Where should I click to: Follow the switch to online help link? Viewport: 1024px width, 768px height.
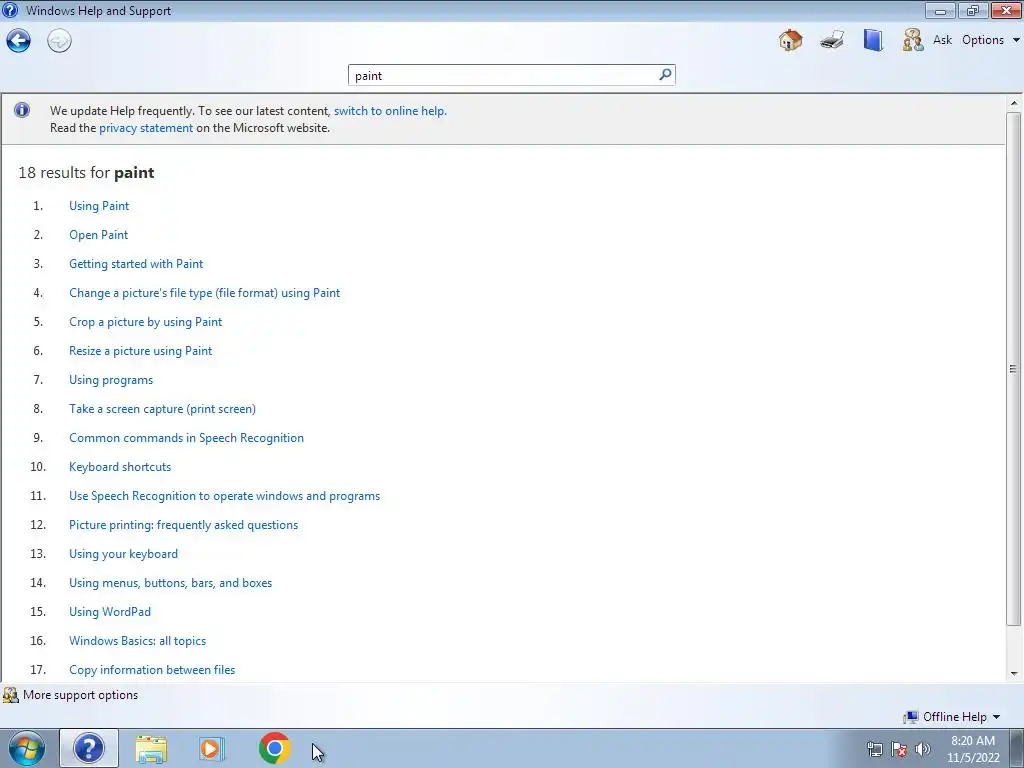pos(390,111)
